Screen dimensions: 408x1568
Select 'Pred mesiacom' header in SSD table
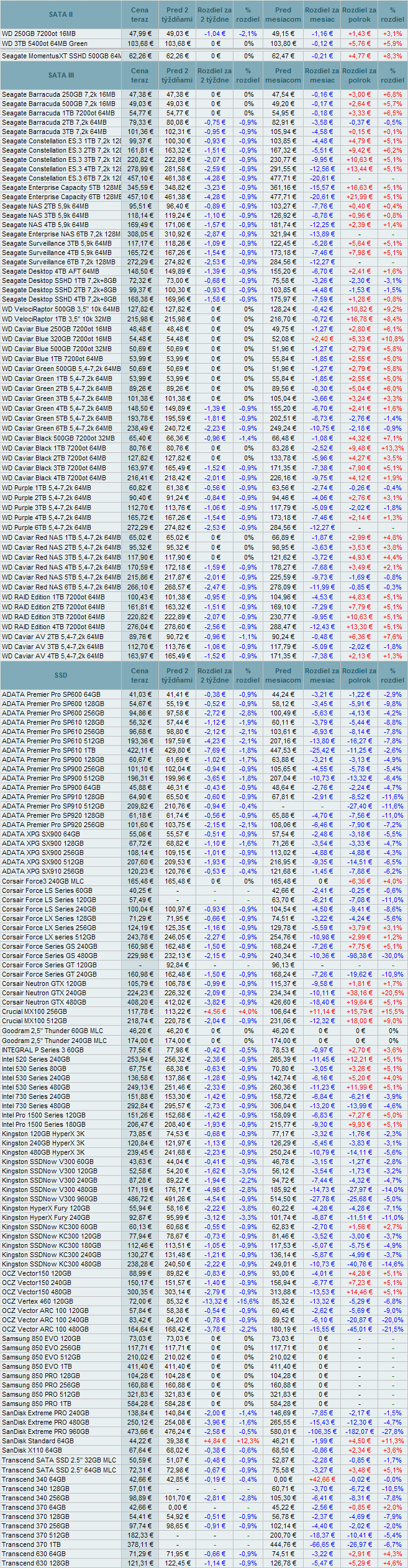(283, 675)
